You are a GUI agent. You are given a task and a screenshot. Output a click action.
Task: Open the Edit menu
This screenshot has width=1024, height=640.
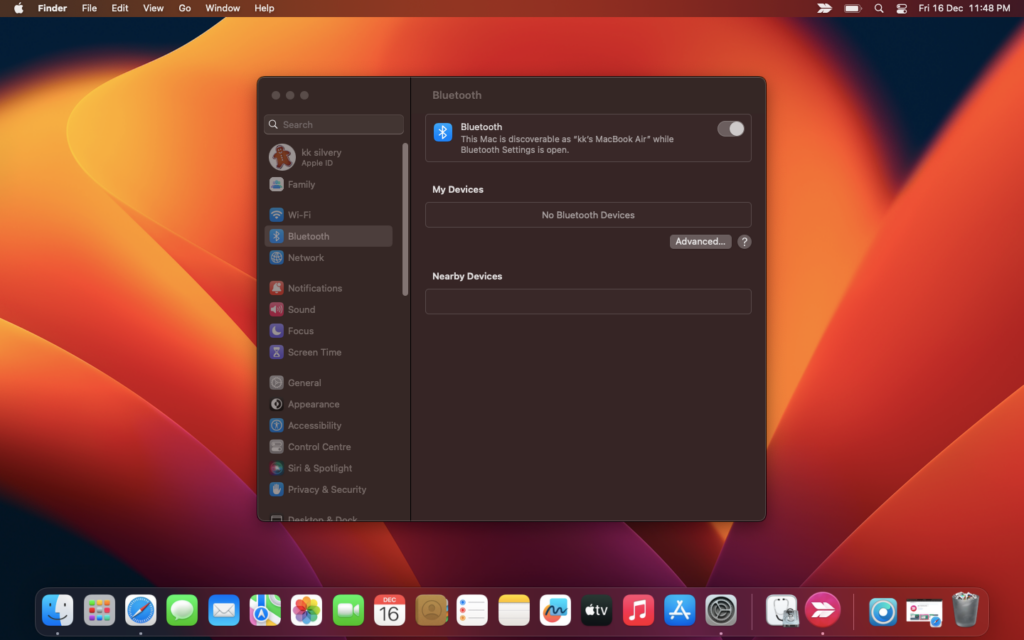coord(120,8)
